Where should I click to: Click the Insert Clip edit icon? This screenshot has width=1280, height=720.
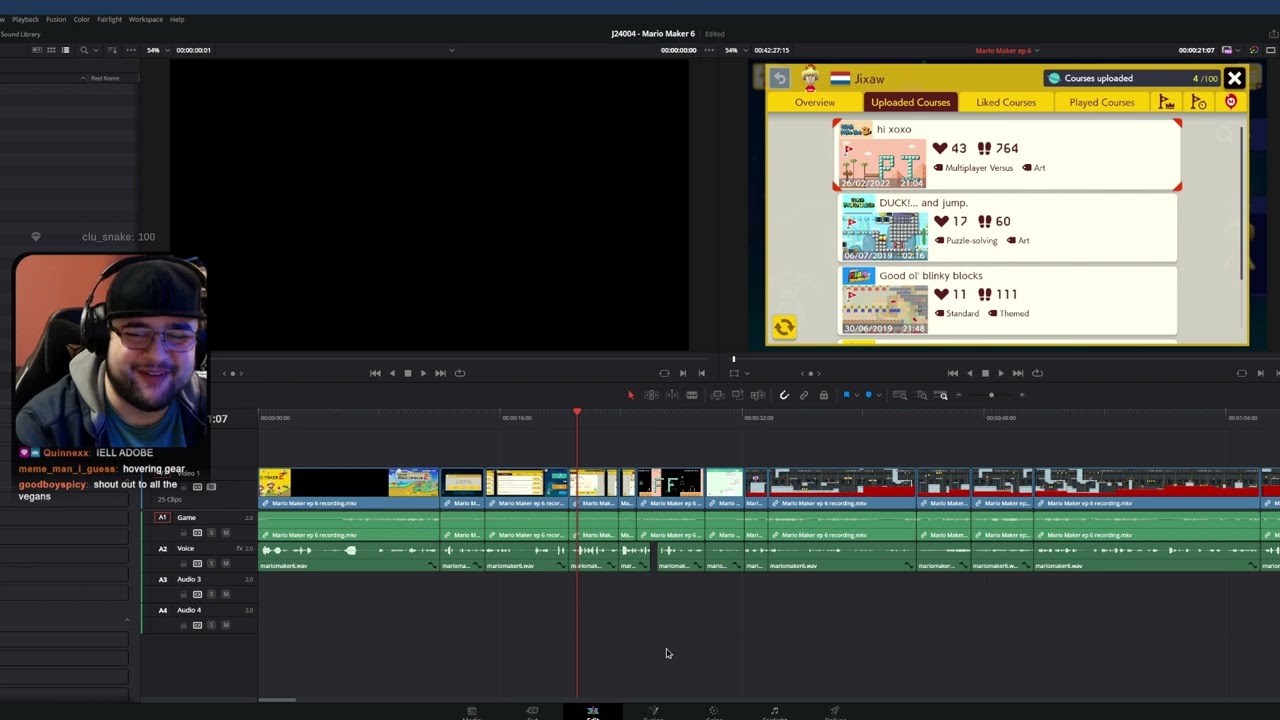pos(718,395)
